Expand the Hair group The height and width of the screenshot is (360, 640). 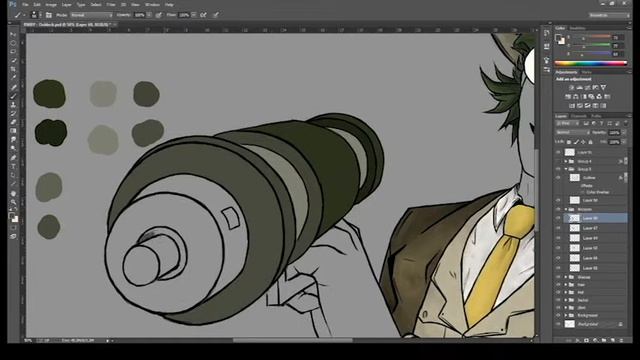pos(566,284)
